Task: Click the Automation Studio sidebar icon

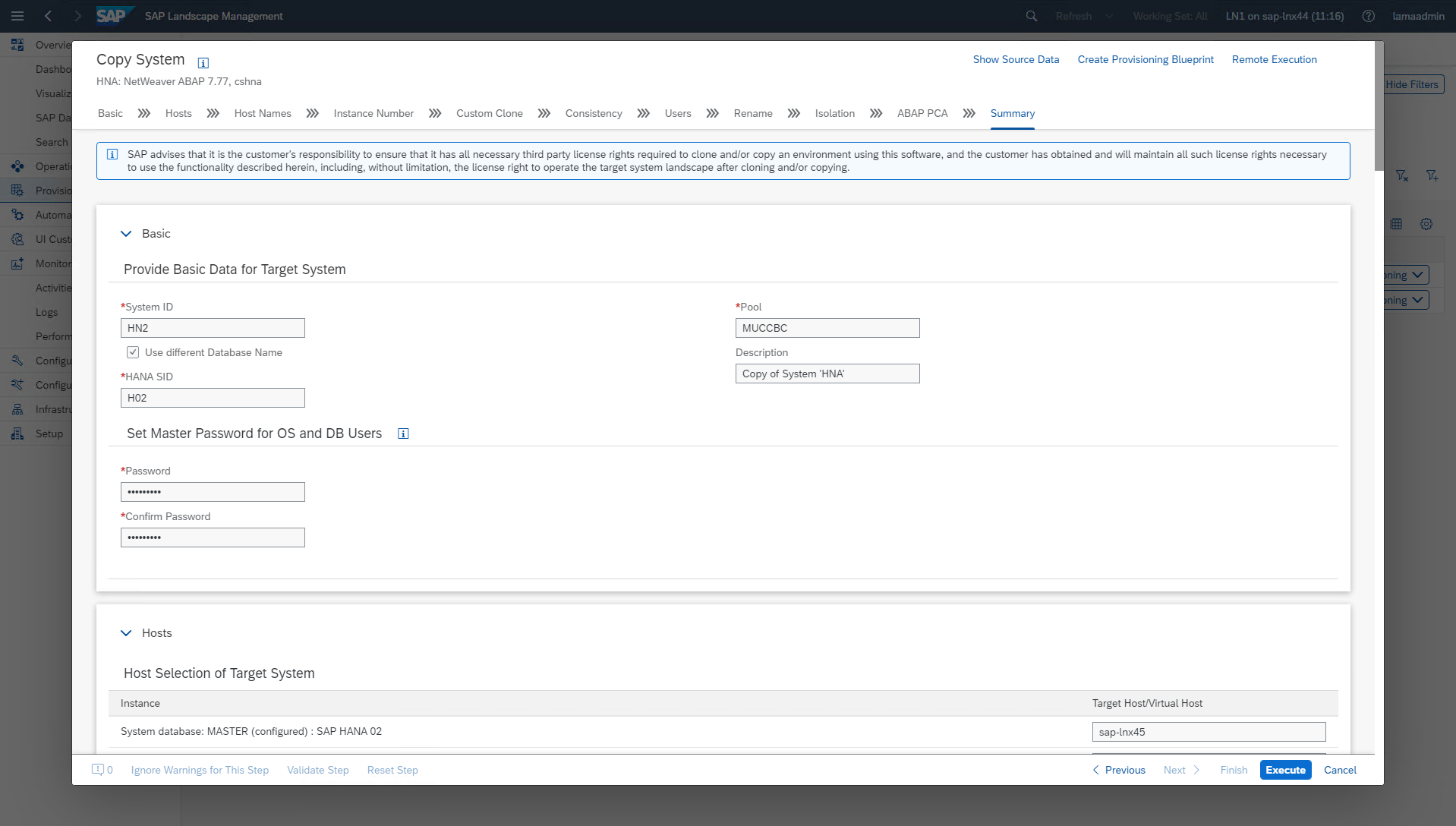Action: coord(17,215)
